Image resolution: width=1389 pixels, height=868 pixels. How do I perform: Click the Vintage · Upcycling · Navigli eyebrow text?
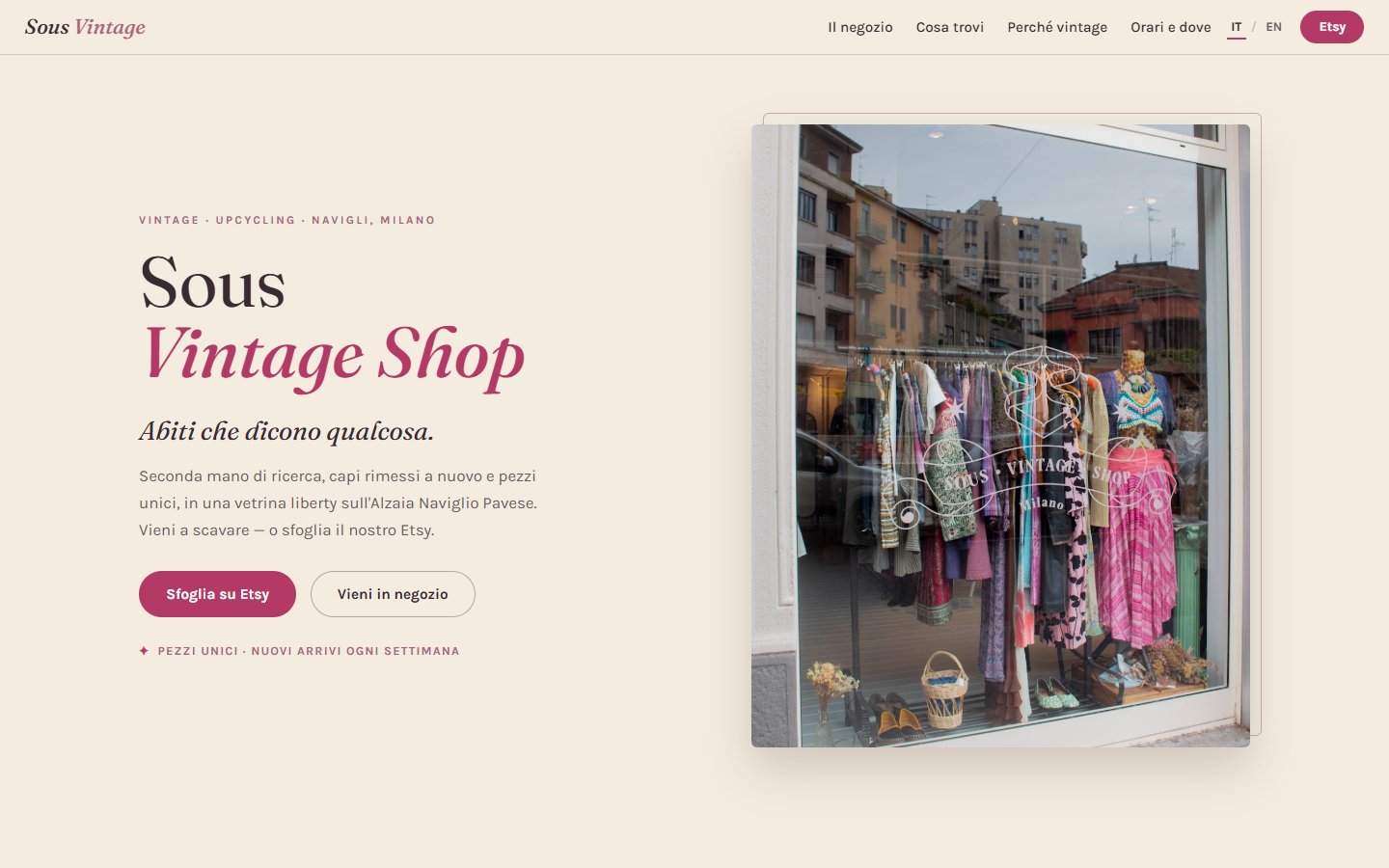tap(286, 220)
